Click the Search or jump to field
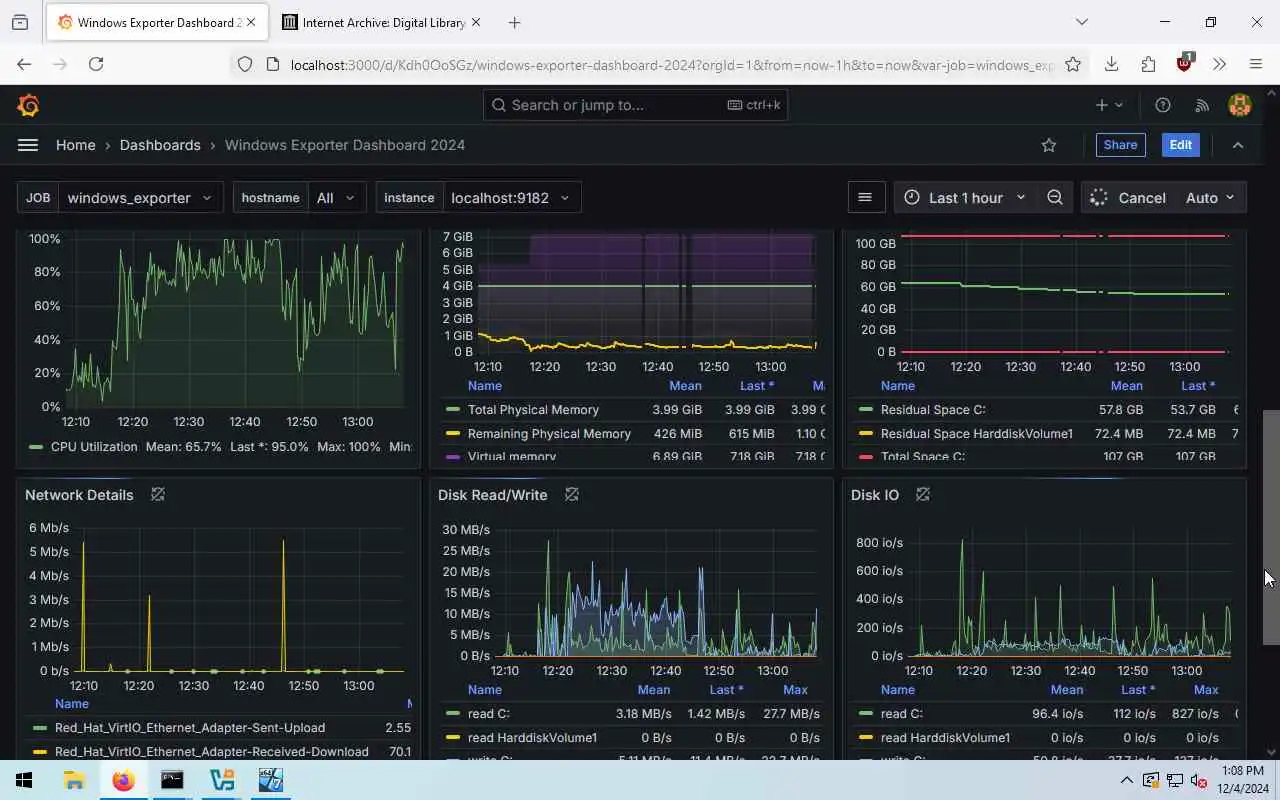The width and height of the screenshot is (1280, 800). click(635, 105)
